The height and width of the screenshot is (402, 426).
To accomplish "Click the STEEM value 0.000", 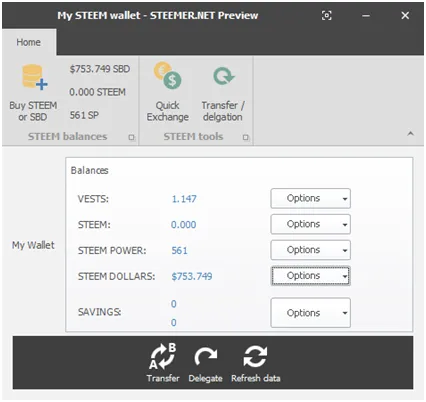I will point(184,225).
